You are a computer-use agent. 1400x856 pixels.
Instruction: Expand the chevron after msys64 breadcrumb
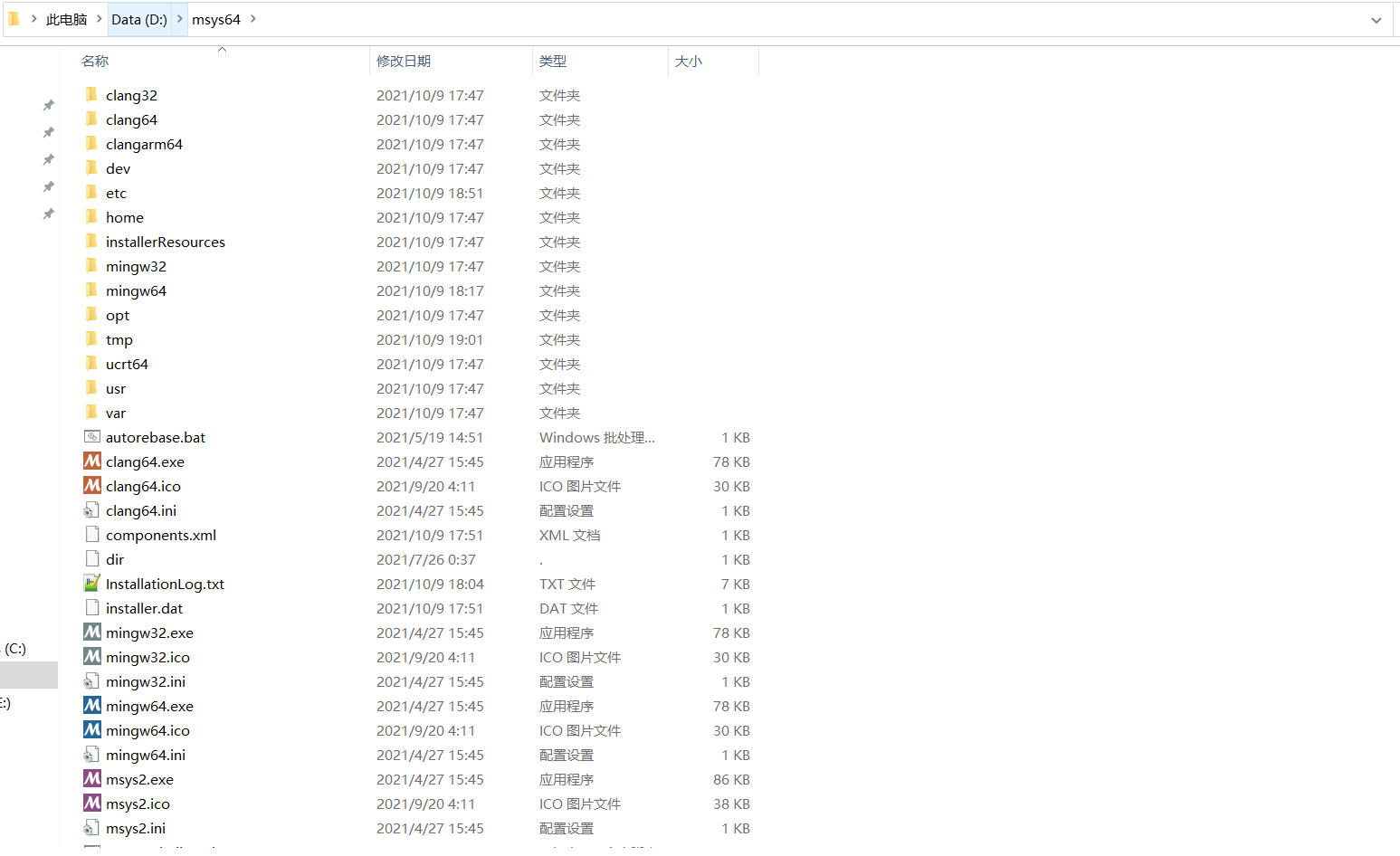coord(252,19)
